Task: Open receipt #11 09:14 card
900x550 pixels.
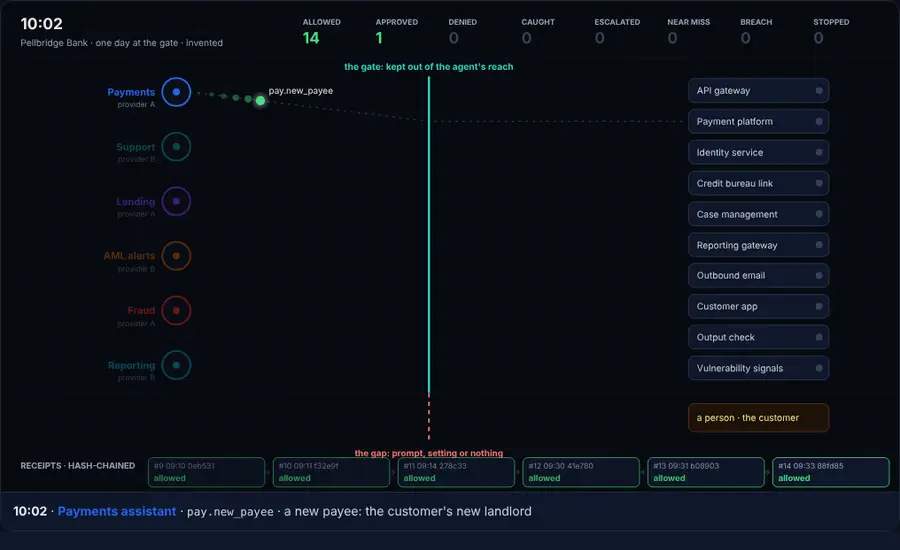Action: [456, 472]
